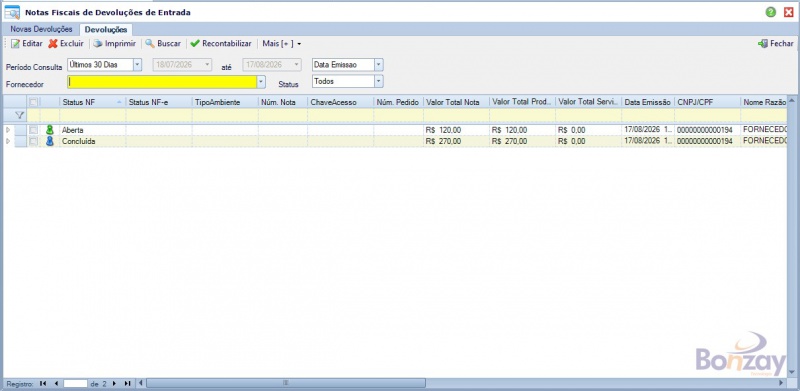Click the red Excluir X icon
Image resolution: width=800 pixels, height=391 pixels.
pyautogui.click(x=53, y=44)
